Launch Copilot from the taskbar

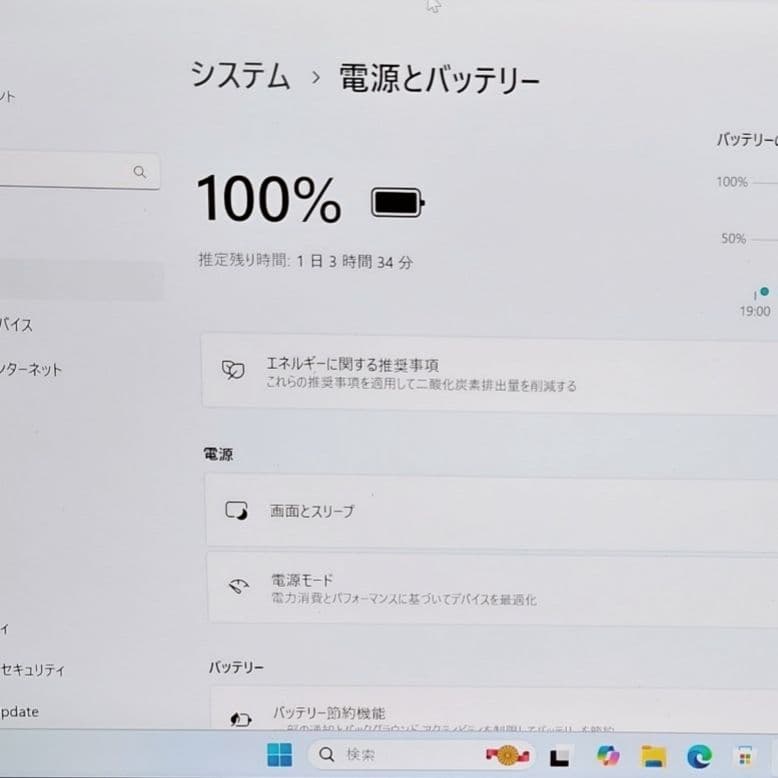[x=608, y=756]
